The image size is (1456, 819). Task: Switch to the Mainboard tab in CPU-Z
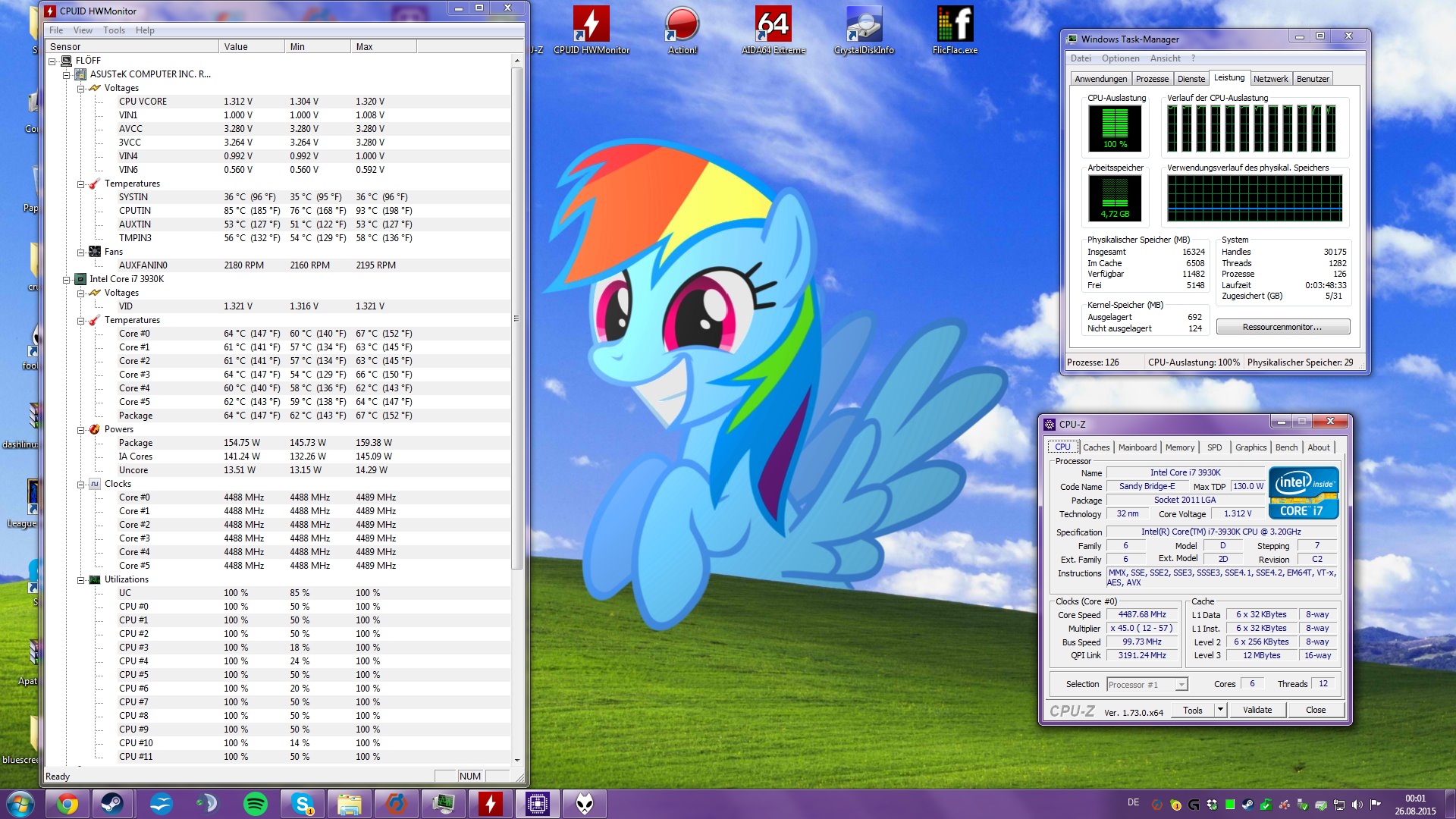tap(1137, 447)
